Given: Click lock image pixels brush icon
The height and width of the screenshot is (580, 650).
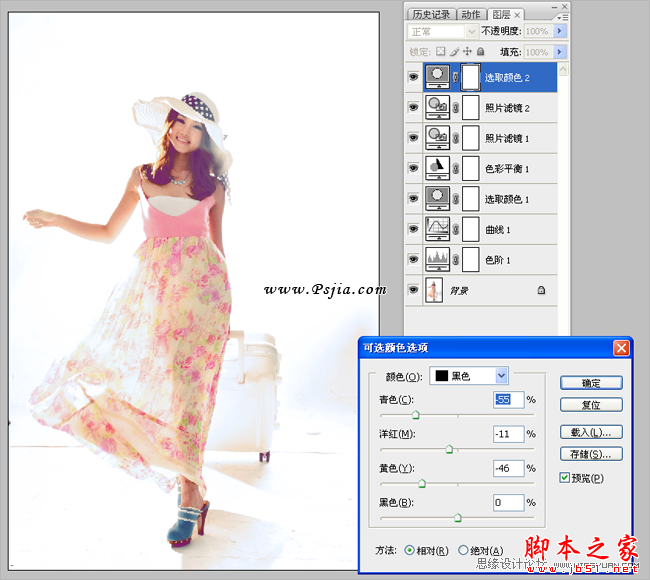Looking at the screenshot, I should pyautogui.click(x=454, y=51).
